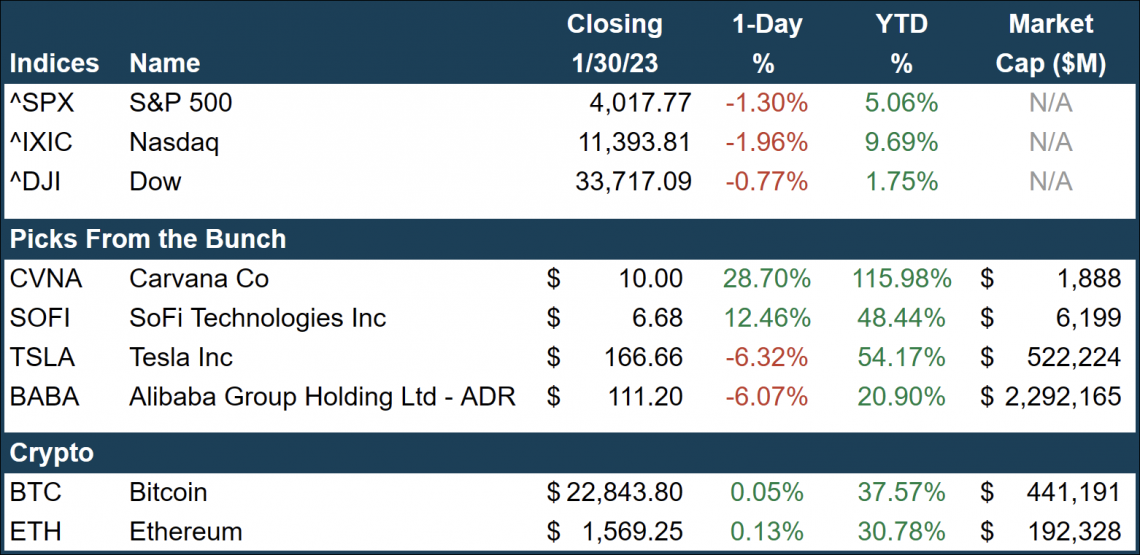Click Alibaba Group Holding Ltd - ADR

(322, 397)
